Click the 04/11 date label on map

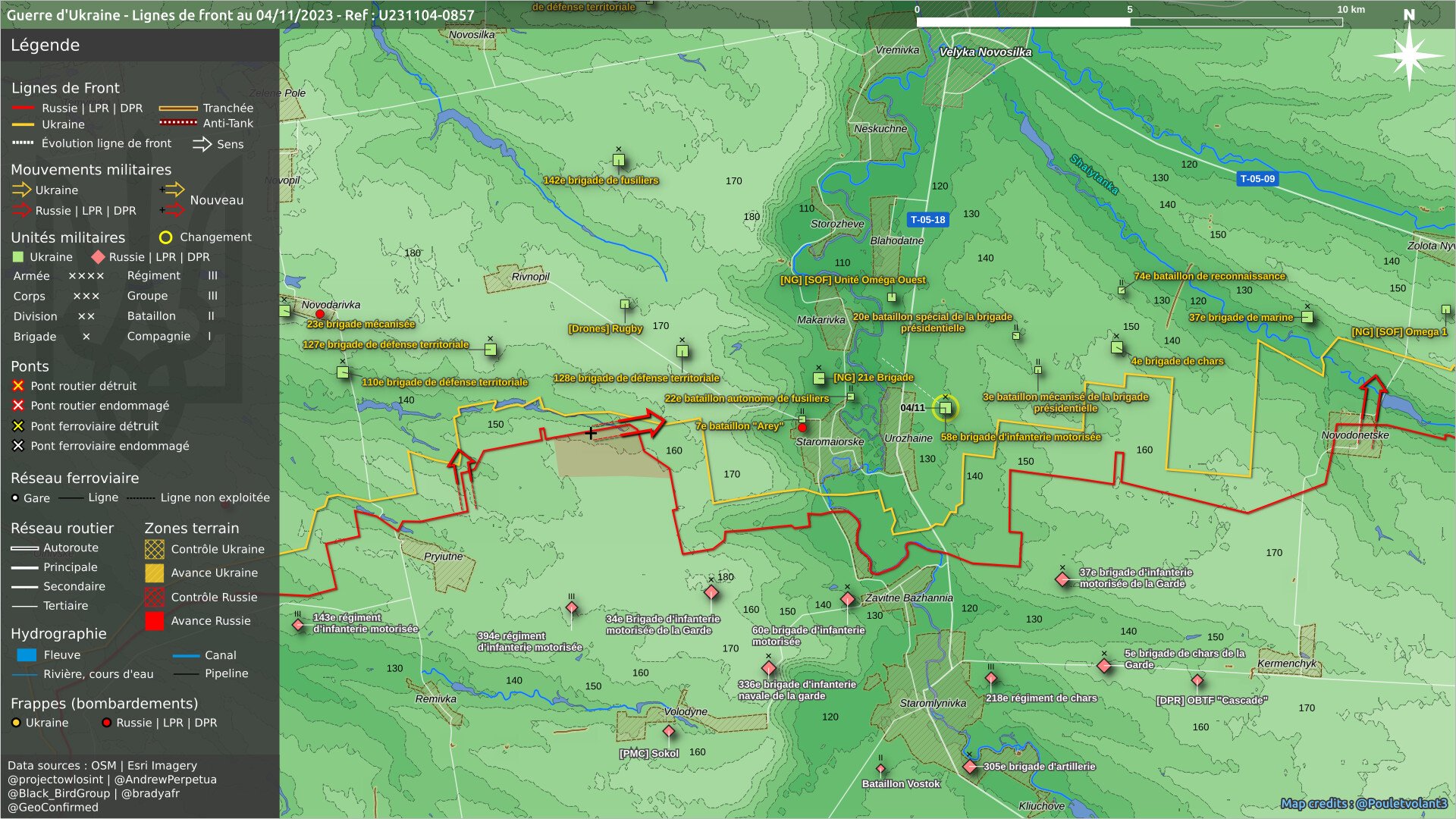(913, 408)
